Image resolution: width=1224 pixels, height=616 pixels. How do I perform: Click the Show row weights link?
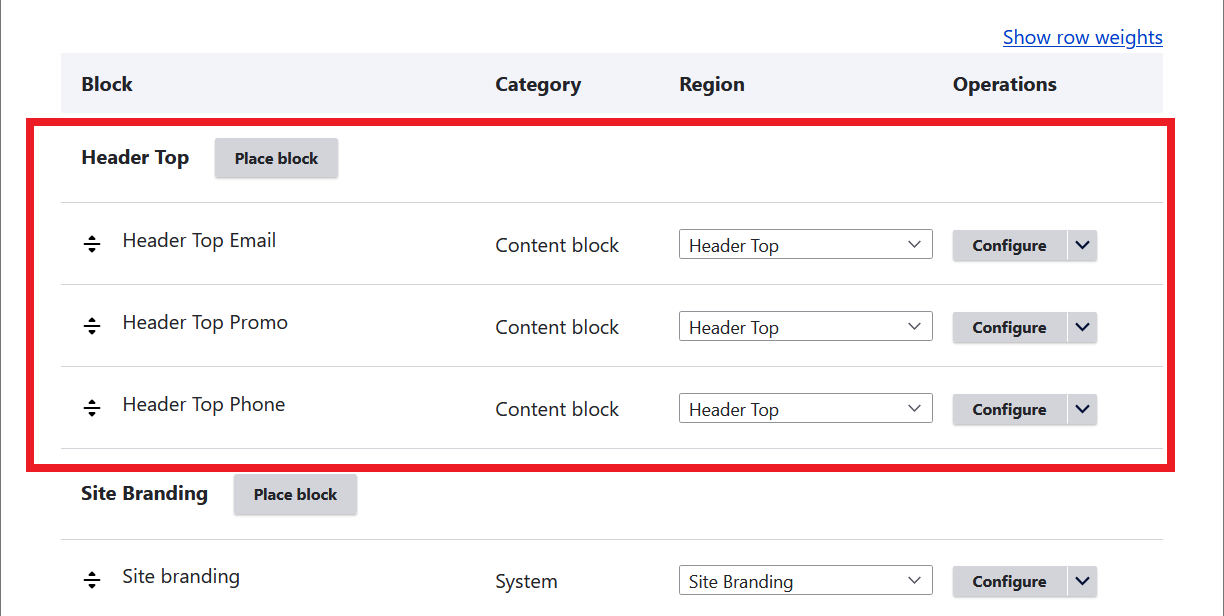point(1082,37)
